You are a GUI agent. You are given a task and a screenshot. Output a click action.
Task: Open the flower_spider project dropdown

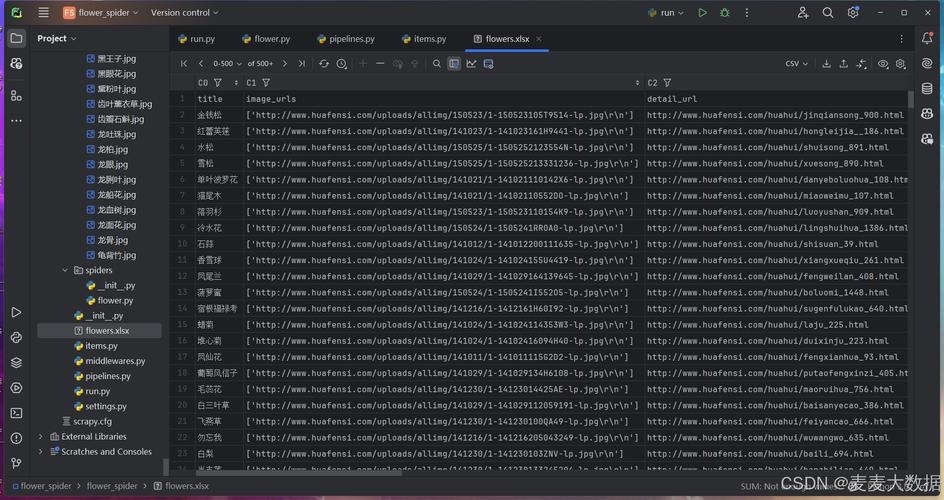pyautogui.click(x=101, y=13)
